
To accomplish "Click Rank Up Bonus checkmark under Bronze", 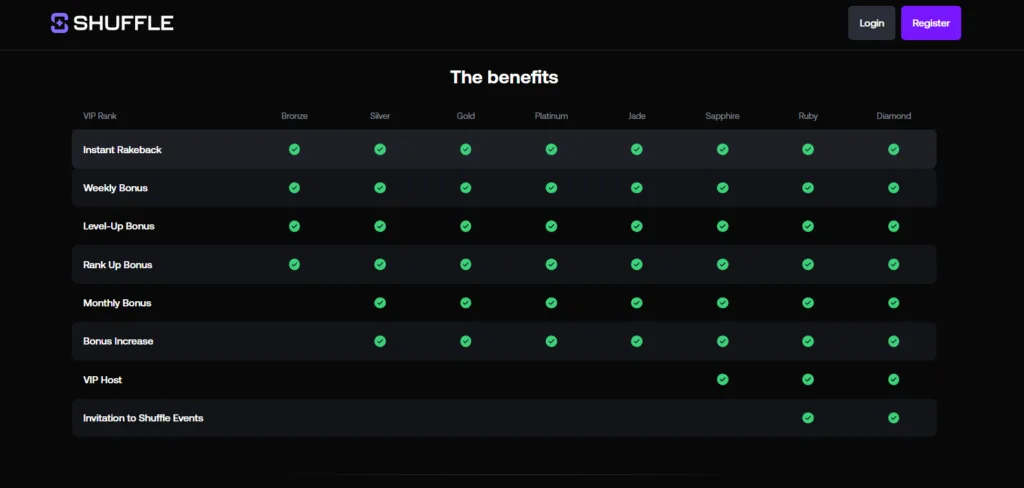I will [x=295, y=265].
